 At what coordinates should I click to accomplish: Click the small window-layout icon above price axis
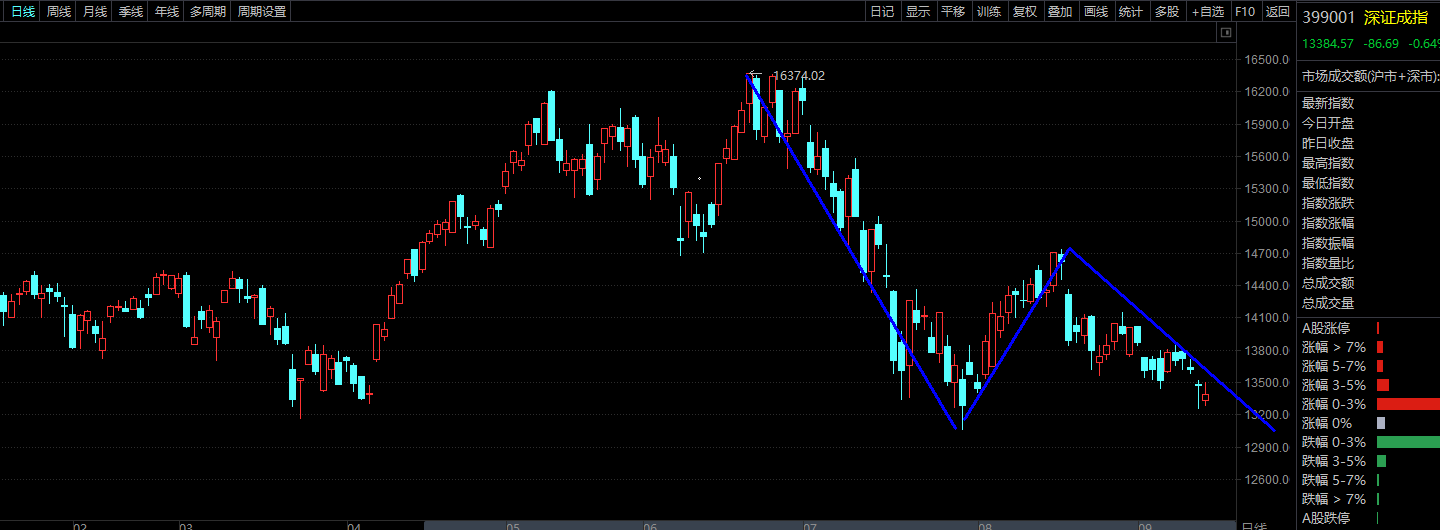tap(1227, 33)
